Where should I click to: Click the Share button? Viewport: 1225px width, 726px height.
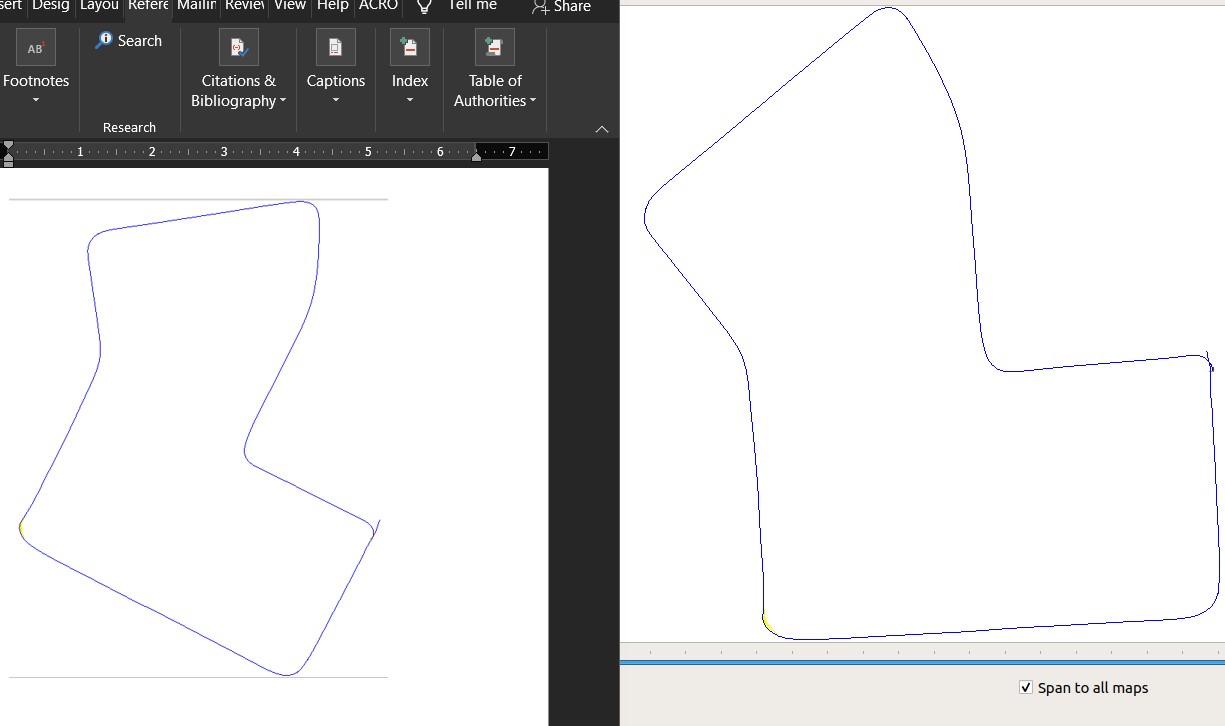(x=561, y=7)
